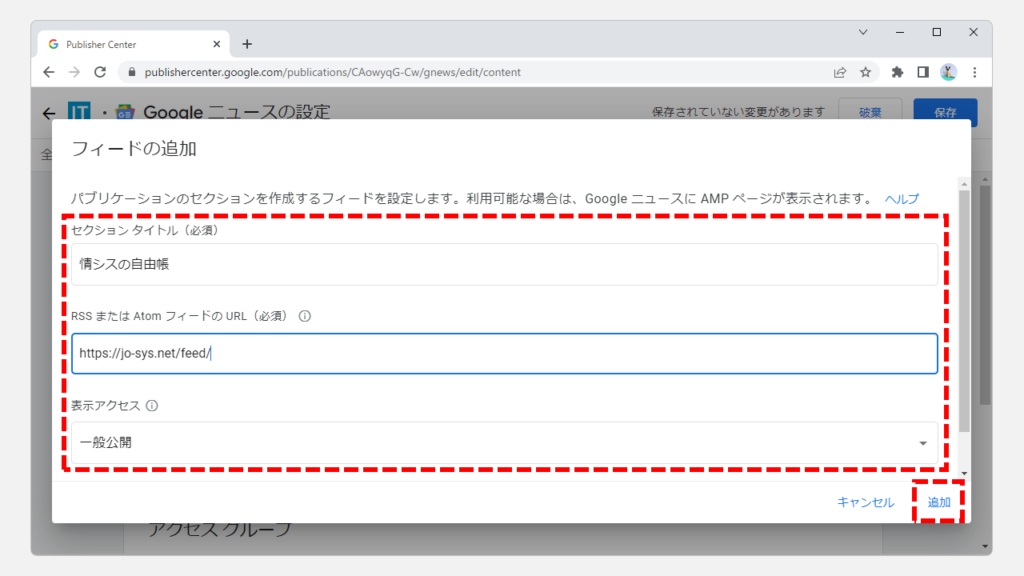This screenshot has width=1024, height=576.
Task: Click info icon beside RSS feed URL label
Action: click(x=305, y=316)
